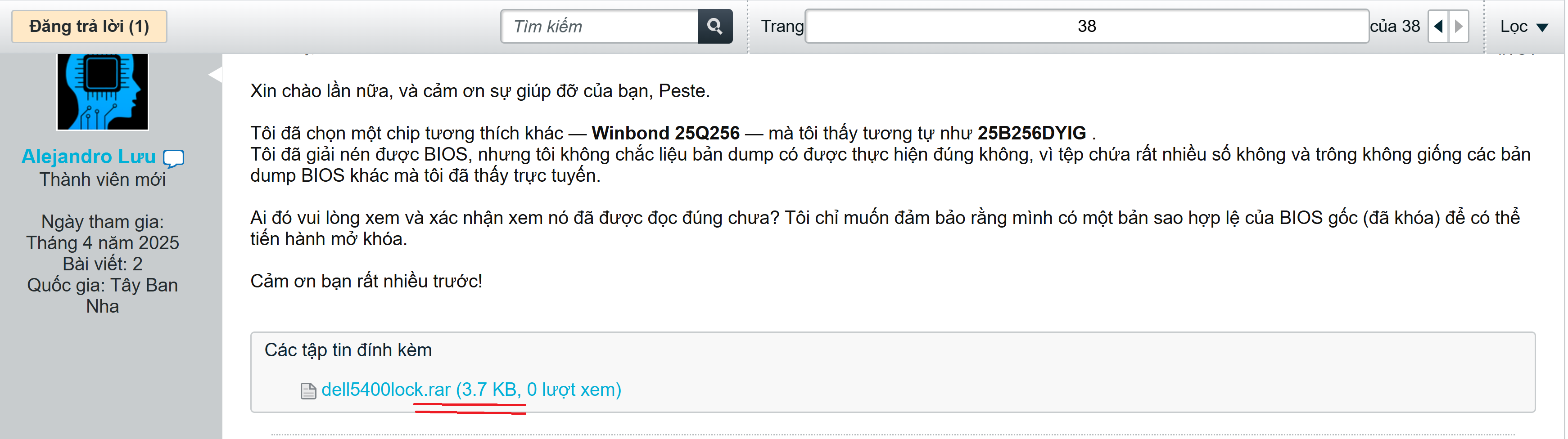Screen dimensions: 1568x439
Task: Click the "của 38" total pages text
Action: pyautogui.click(x=1395, y=26)
